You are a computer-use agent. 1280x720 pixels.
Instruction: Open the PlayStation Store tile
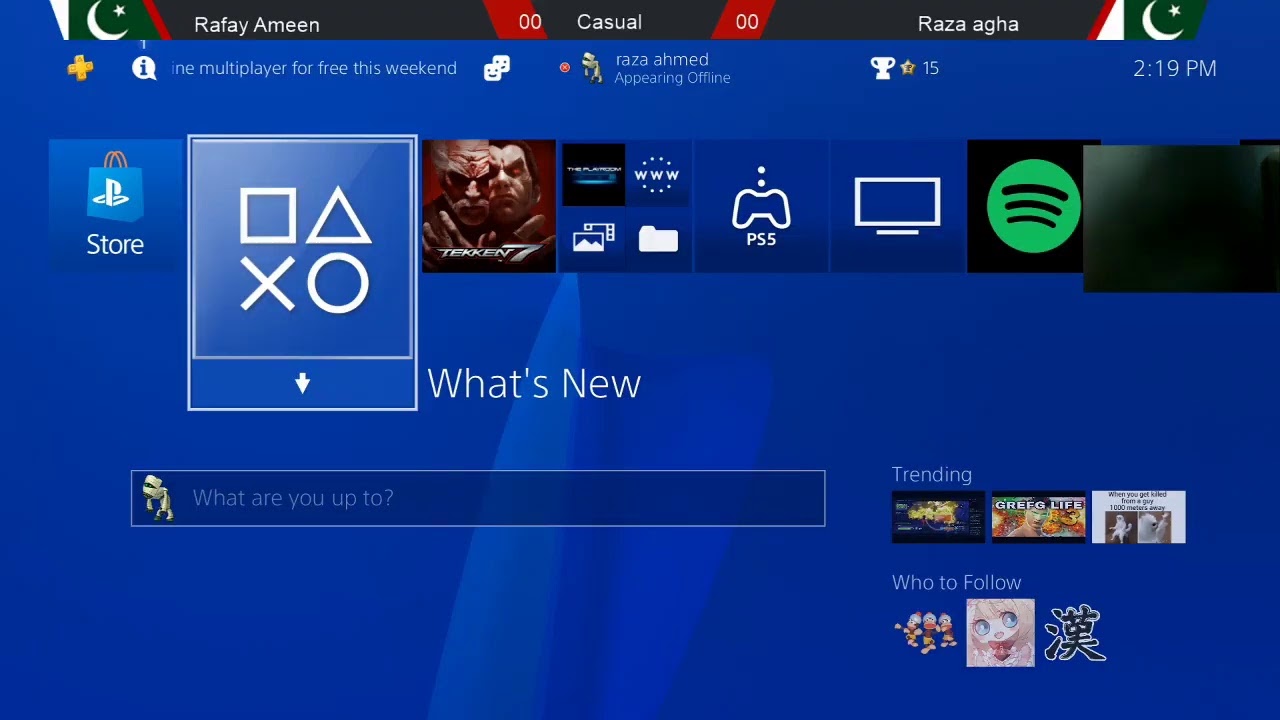point(115,205)
